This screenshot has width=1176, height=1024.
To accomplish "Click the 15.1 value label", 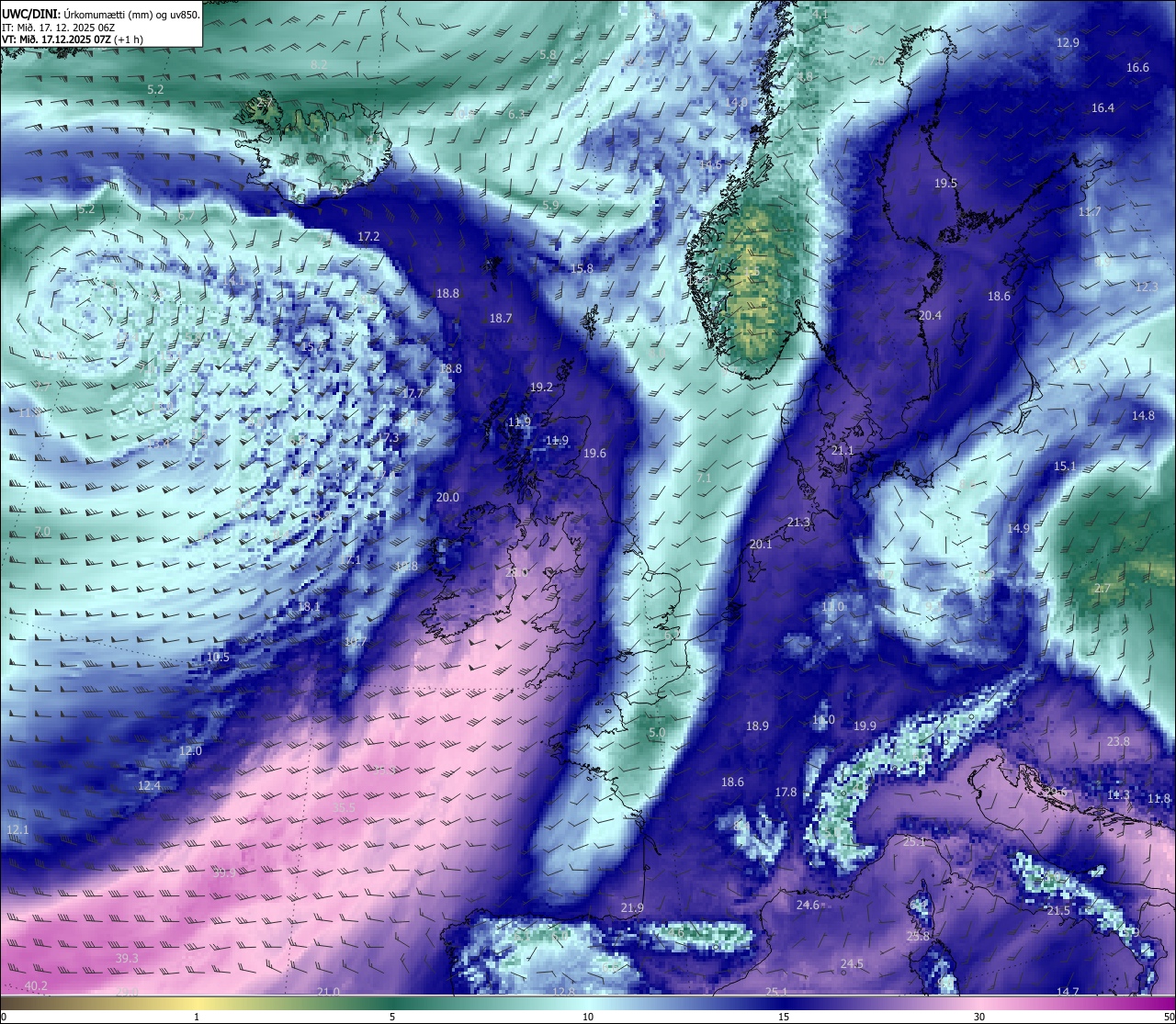I will click(1064, 466).
